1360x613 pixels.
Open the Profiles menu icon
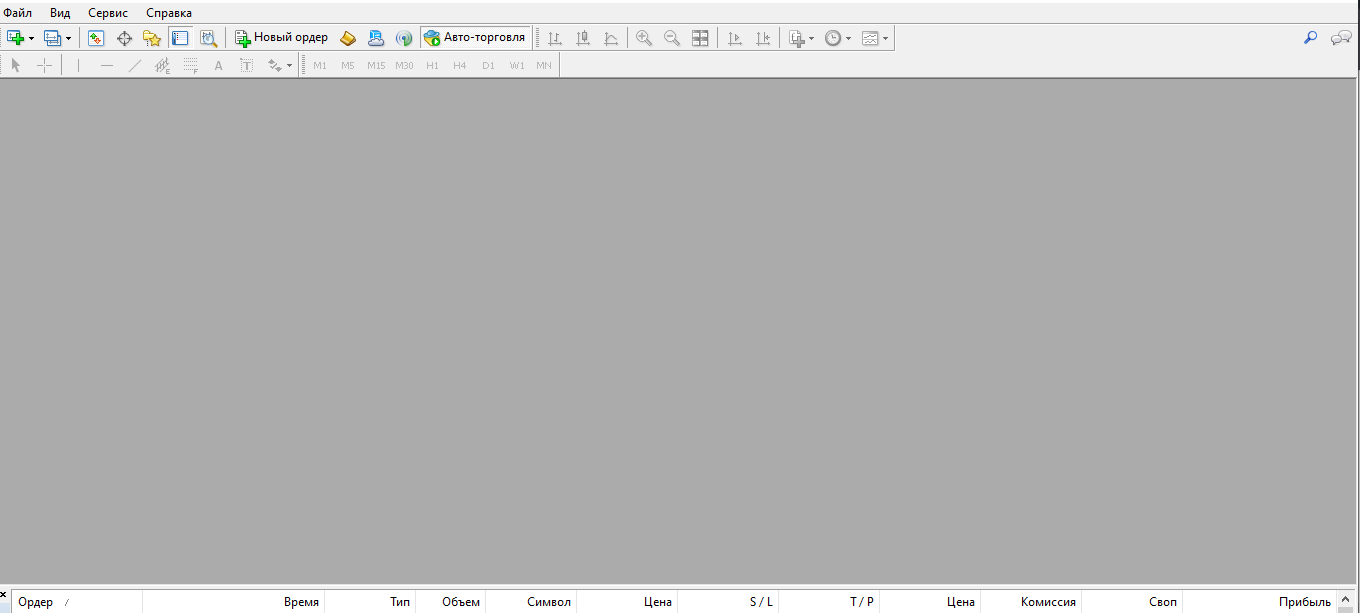click(x=52, y=38)
